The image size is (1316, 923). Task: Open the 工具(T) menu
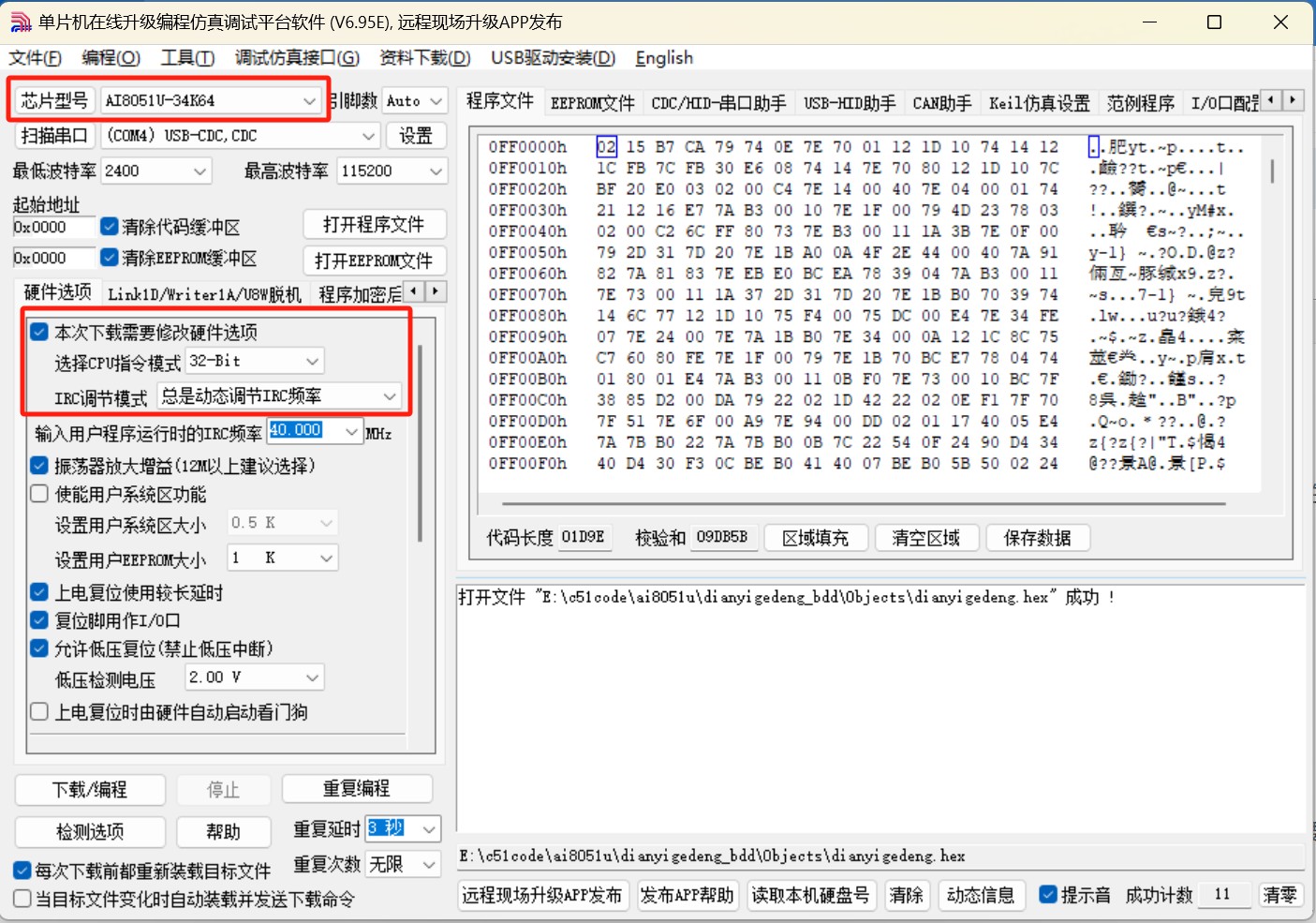[x=187, y=58]
